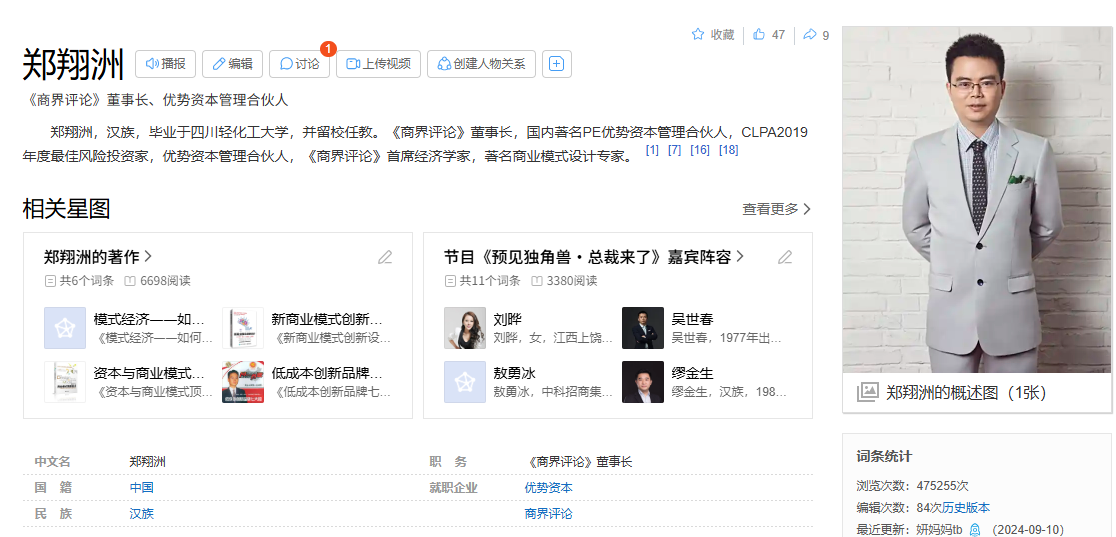Open the 历史版本 link
Viewport: 1116px width, 537px height.
[x=966, y=508]
